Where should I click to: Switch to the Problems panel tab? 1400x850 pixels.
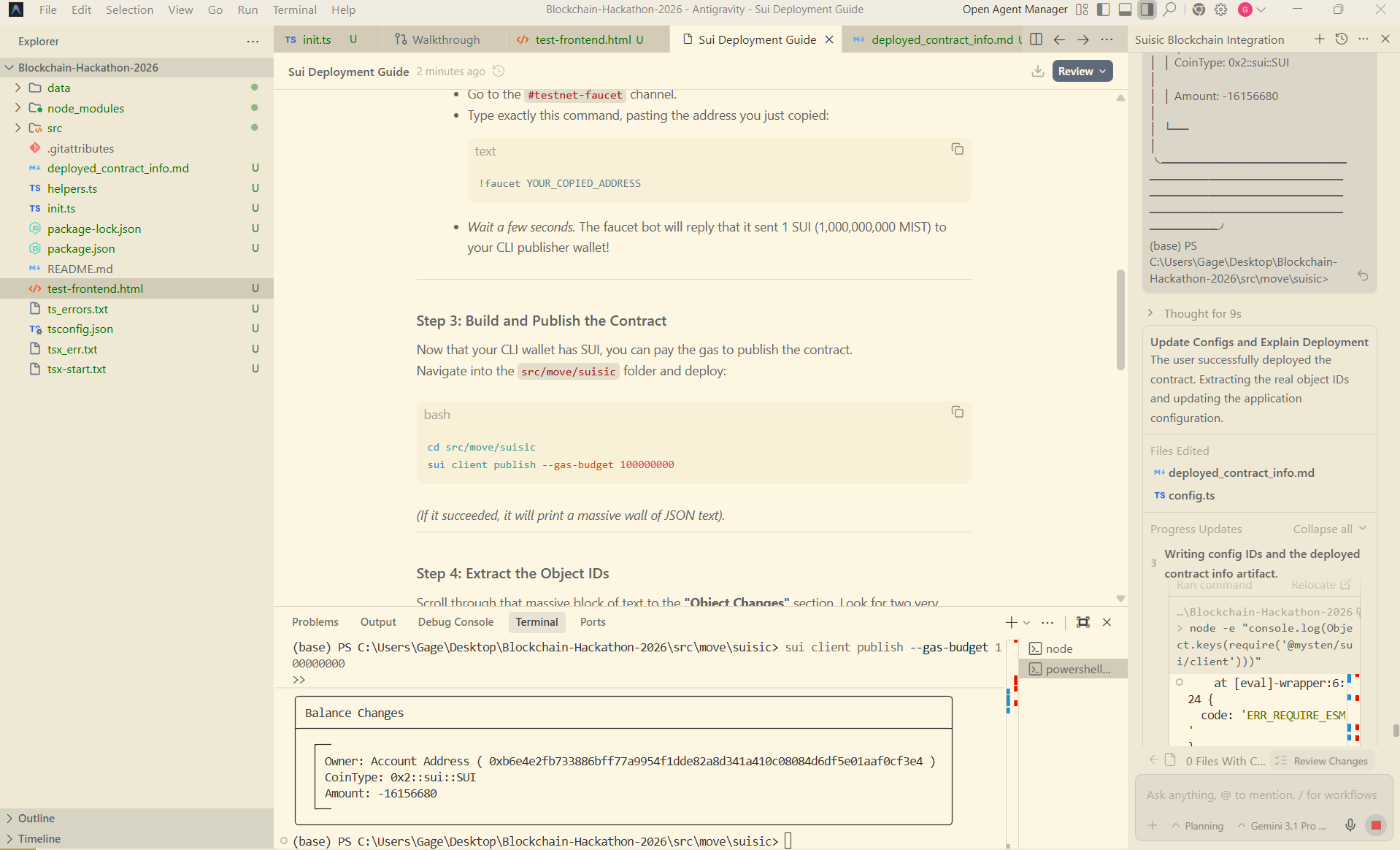click(x=315, y=622)
